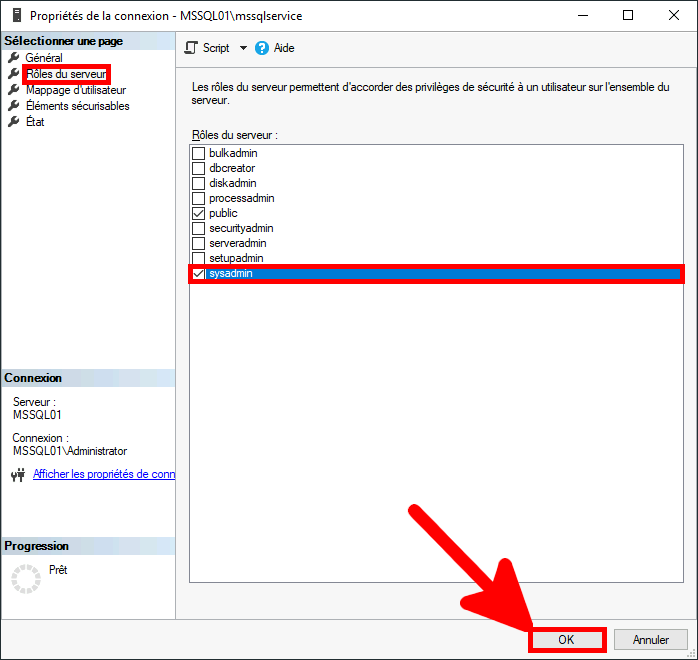Screen dimensions: 698x660
Task: Go to Mappage d'utilisateur page
Action: click(x=76, y=90)
